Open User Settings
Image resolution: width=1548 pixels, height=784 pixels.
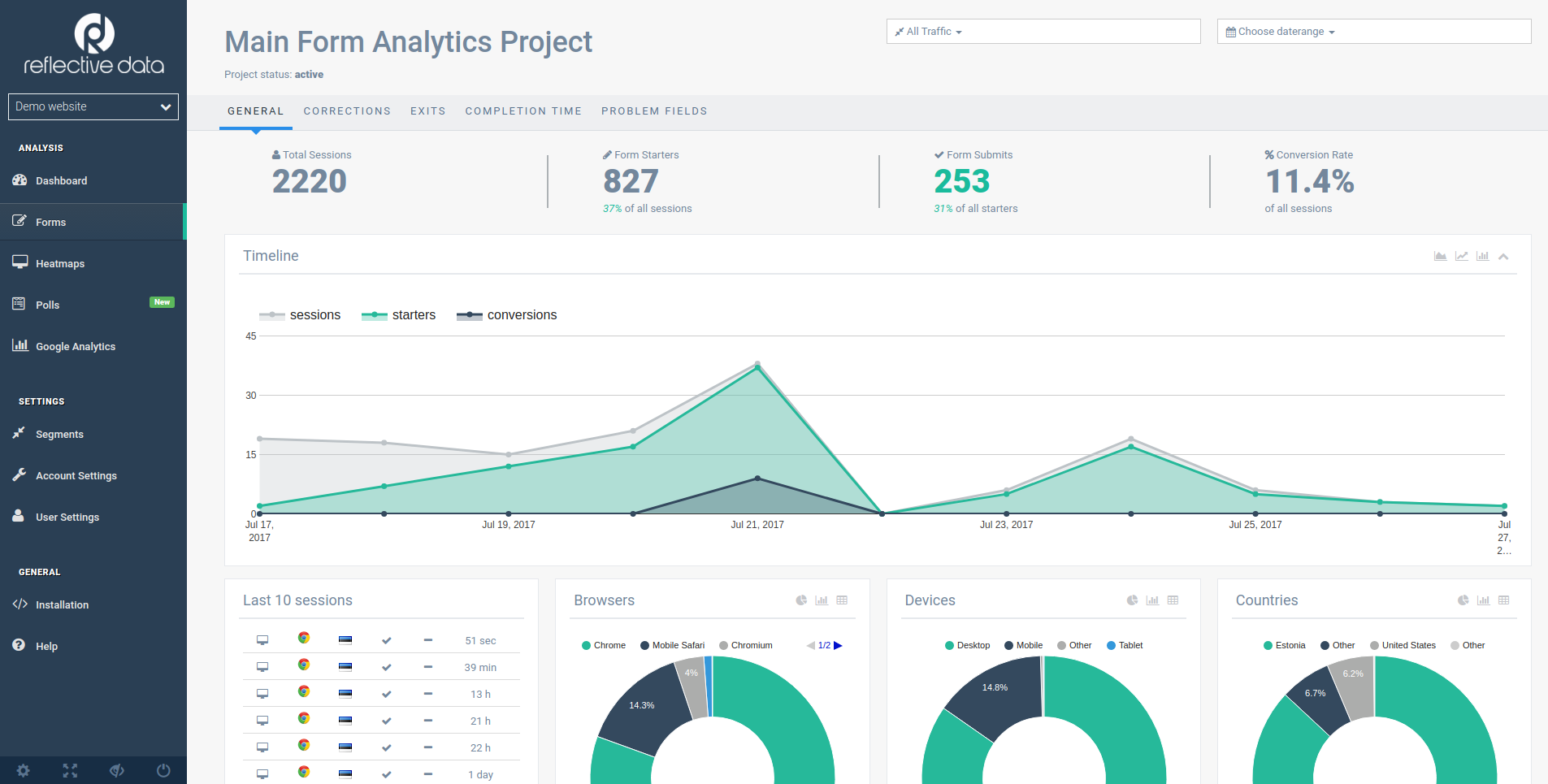(x=93, y=517)
